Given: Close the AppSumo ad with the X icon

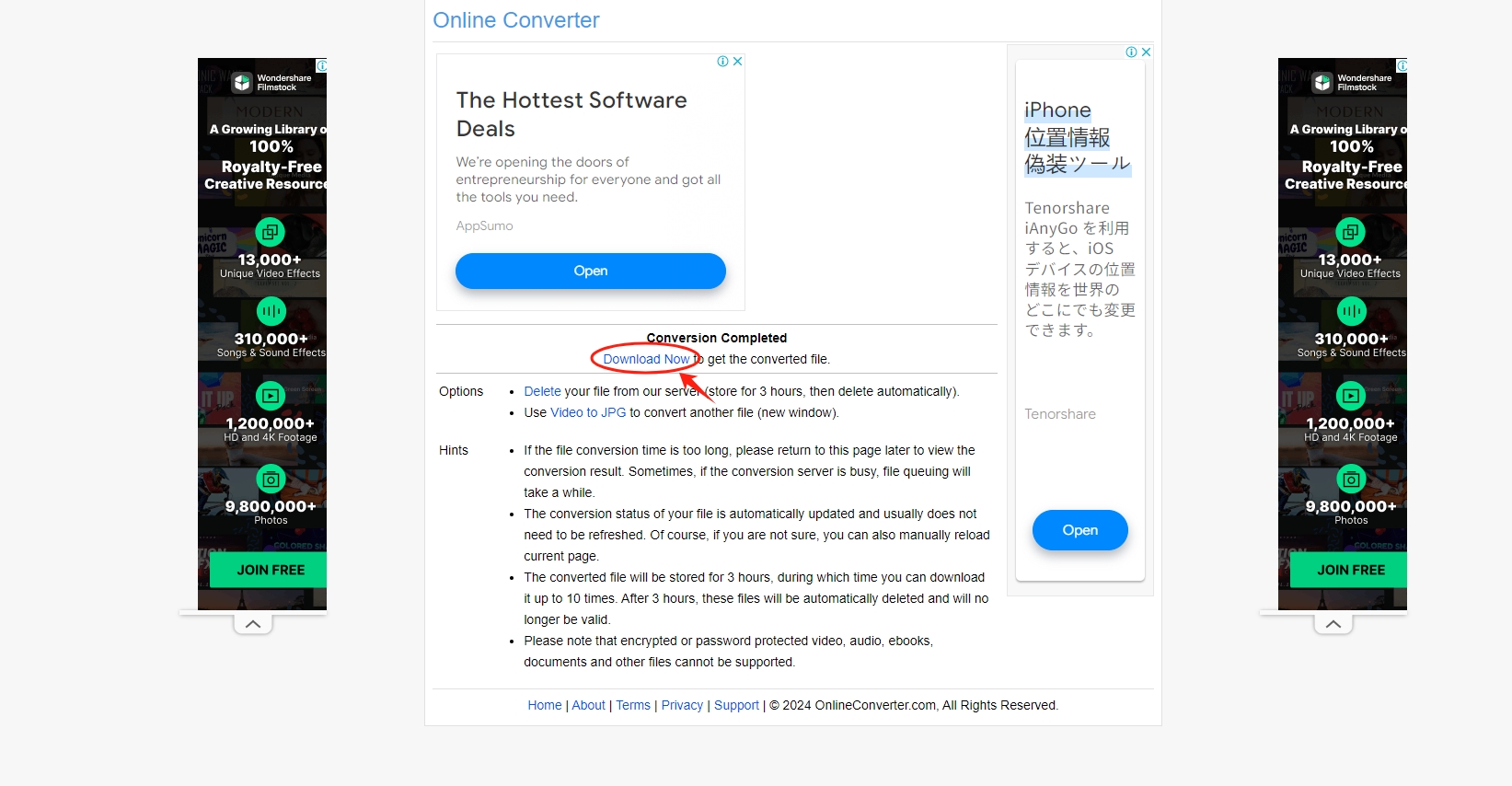Looking at the screenshot, I should click(x=737, y=62).
